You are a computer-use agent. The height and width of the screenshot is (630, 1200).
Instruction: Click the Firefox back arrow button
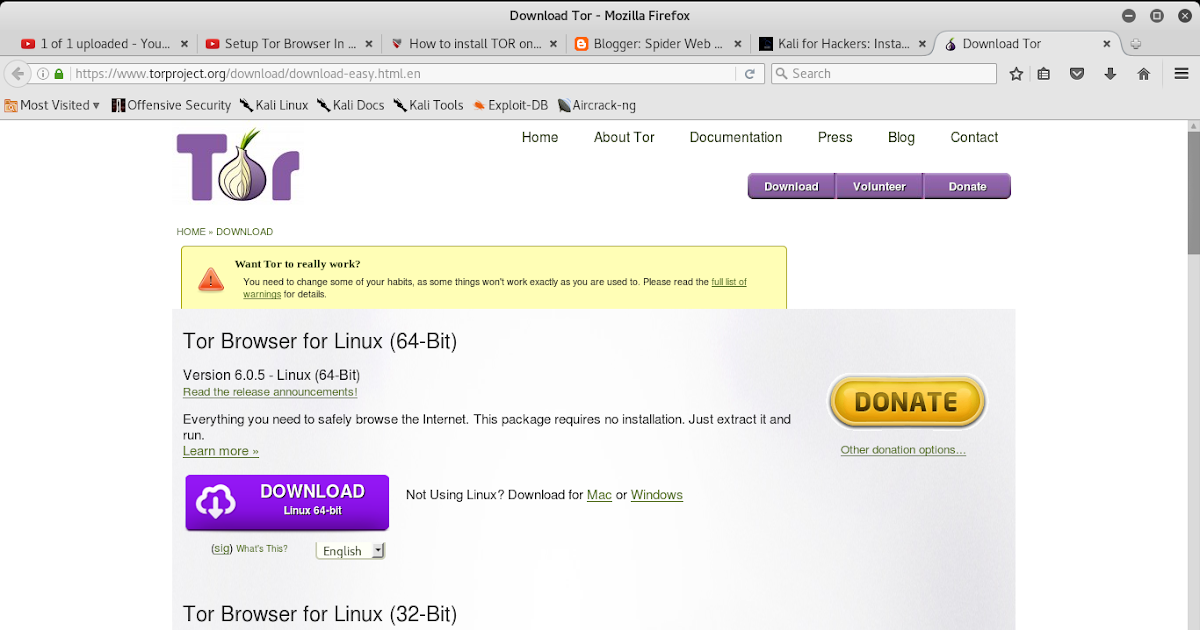(x=17, y=74)
